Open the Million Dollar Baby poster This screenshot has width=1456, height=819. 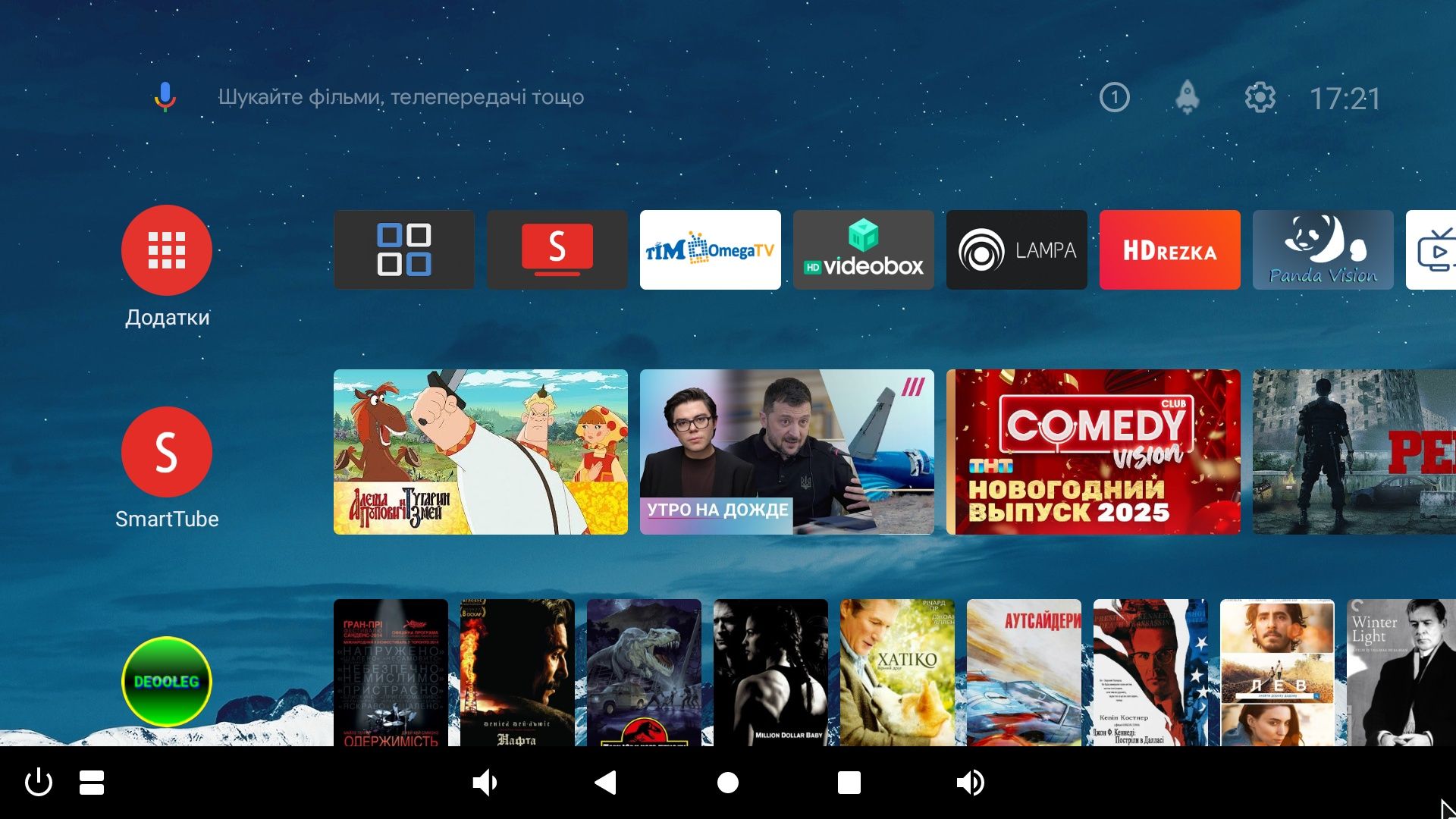point(770,673)
